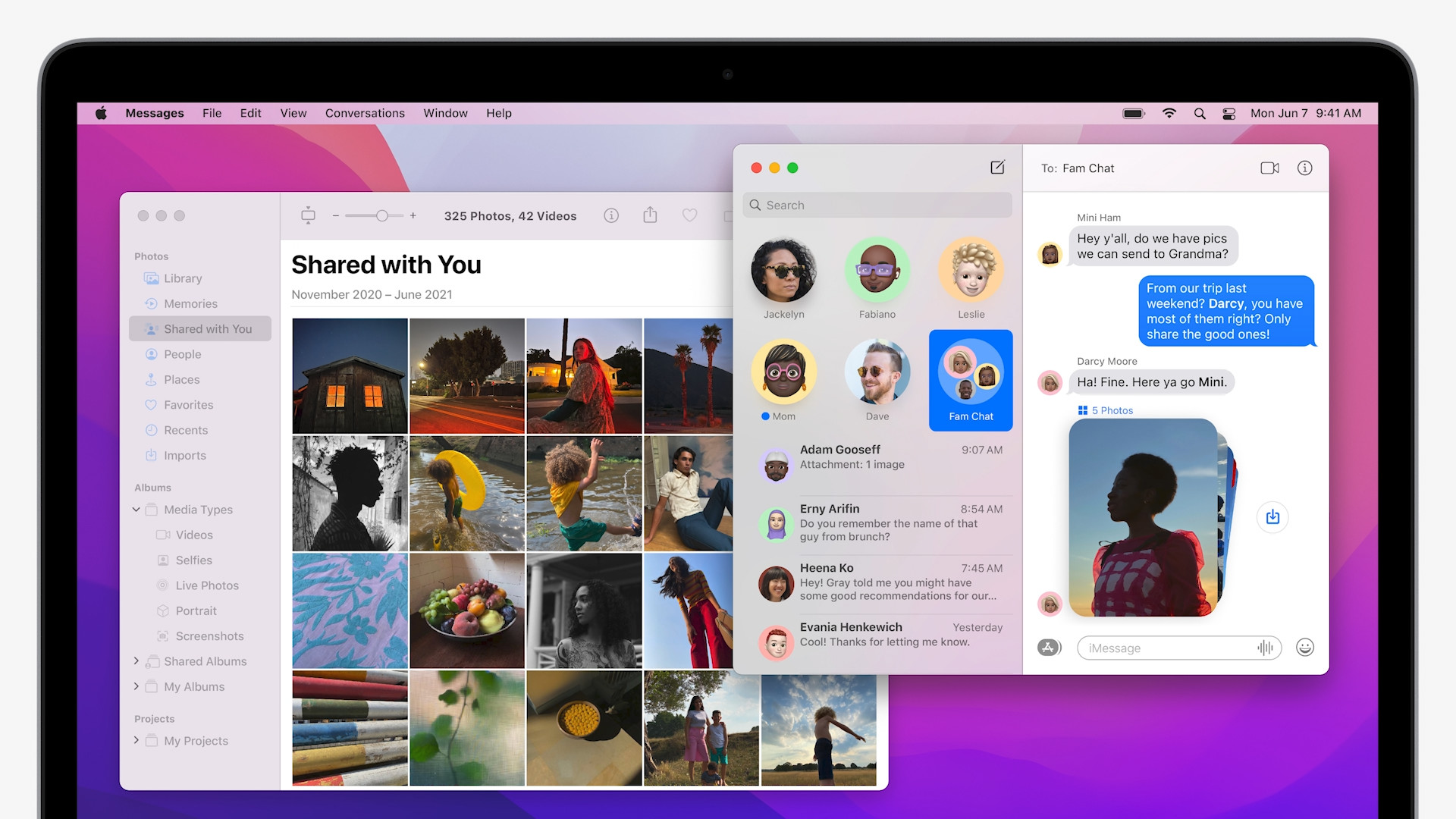Open the iMessage App Store apps icon
The height and width of the screenshot is (819, 1456).
[x=1049, y=648]
